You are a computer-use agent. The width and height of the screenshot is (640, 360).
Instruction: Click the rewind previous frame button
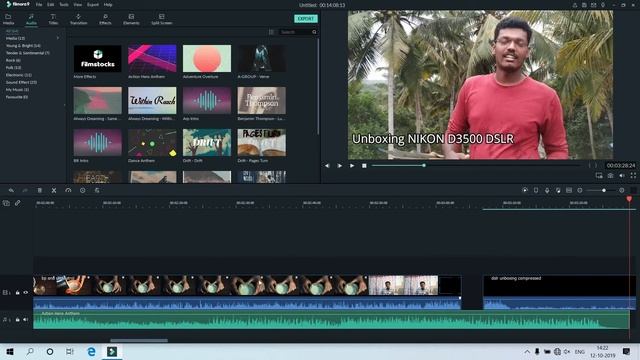coord(327,166)
